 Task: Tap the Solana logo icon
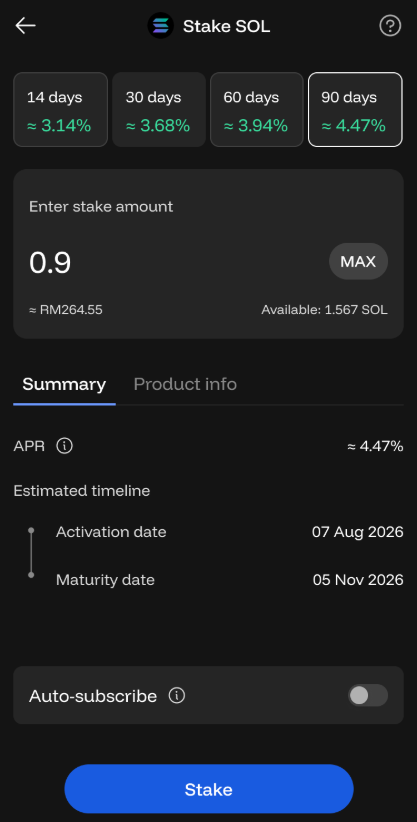coord(161,26)
